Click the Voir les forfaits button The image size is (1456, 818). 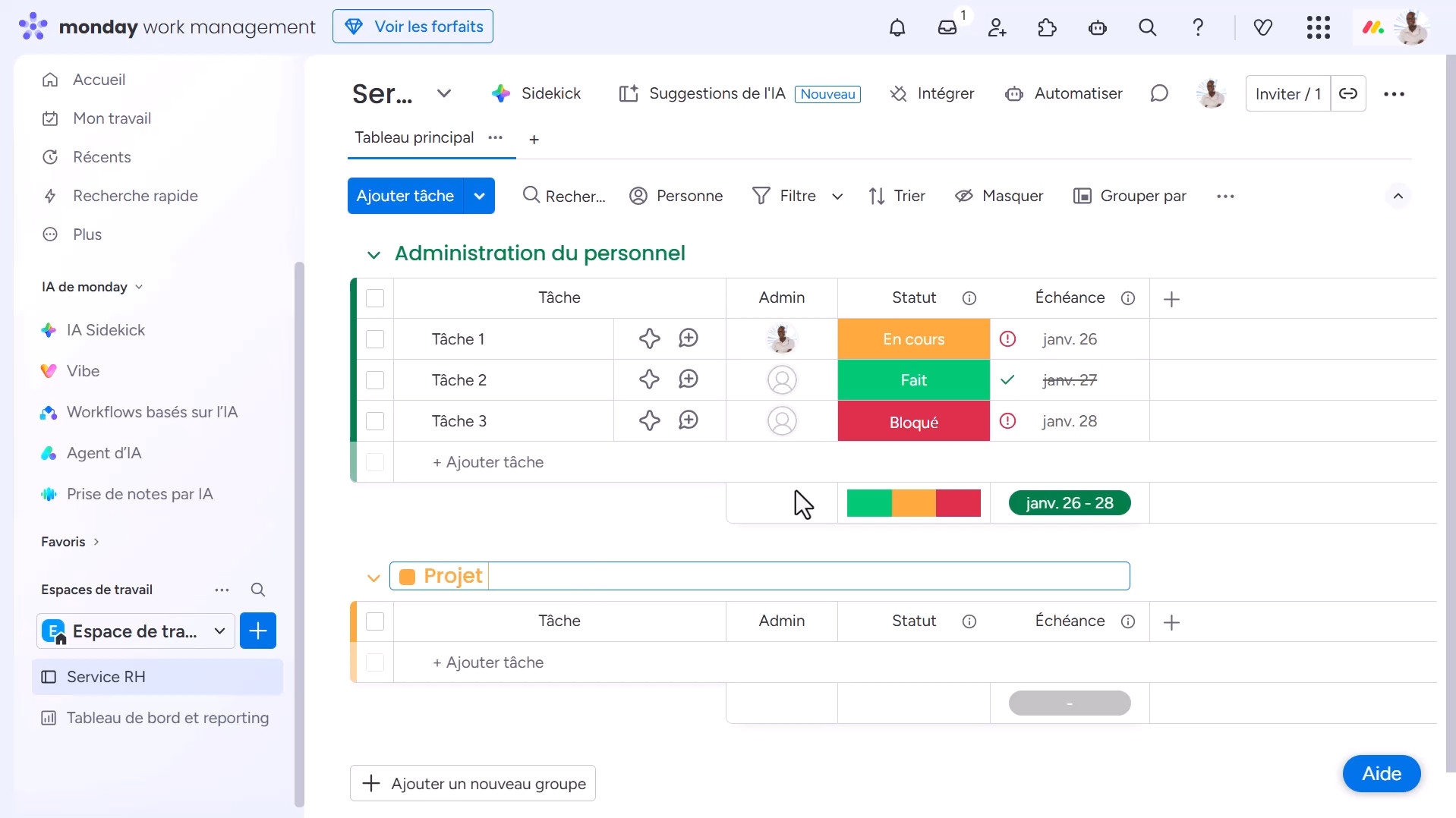point(413,27)
